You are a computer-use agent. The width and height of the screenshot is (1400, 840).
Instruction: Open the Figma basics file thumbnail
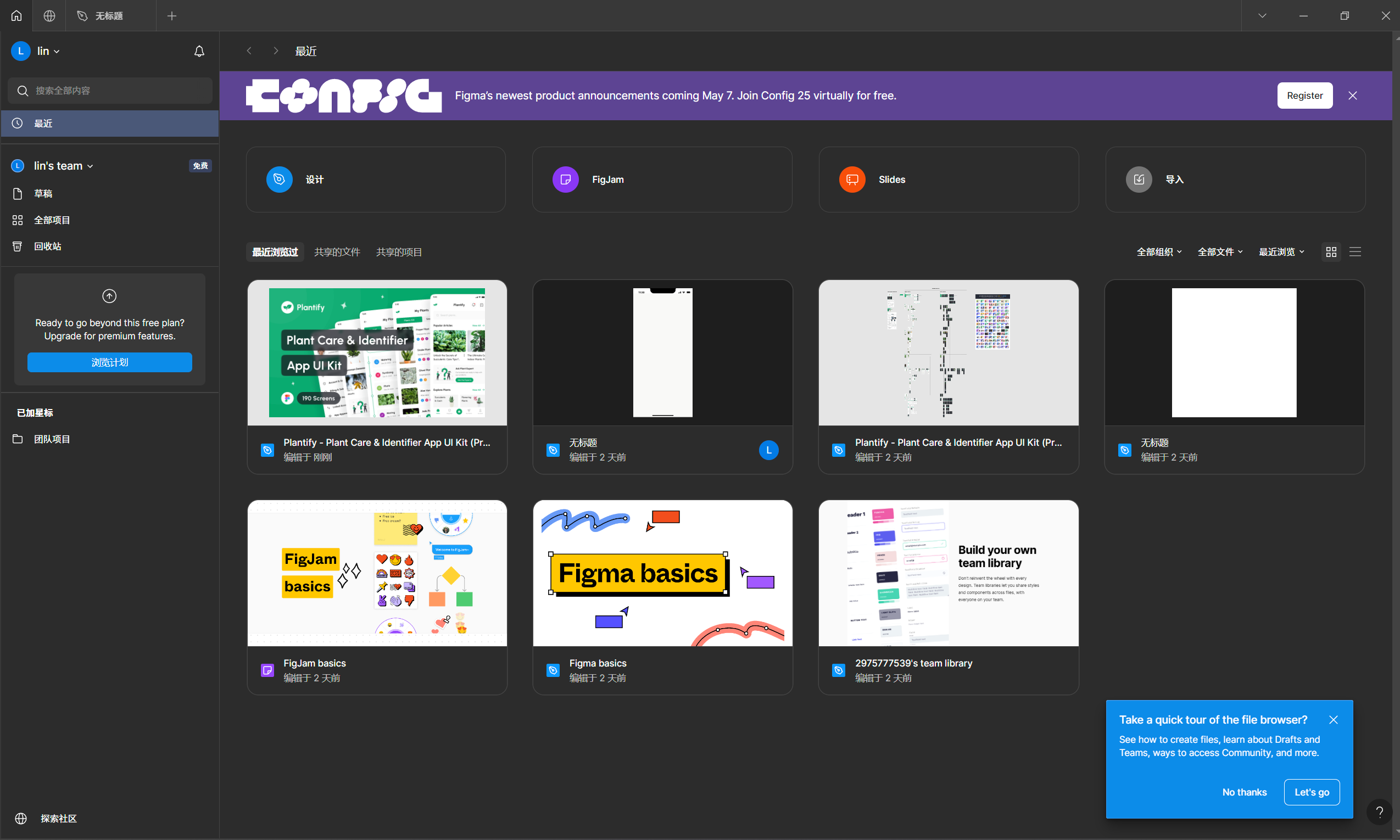click(662, 573)
